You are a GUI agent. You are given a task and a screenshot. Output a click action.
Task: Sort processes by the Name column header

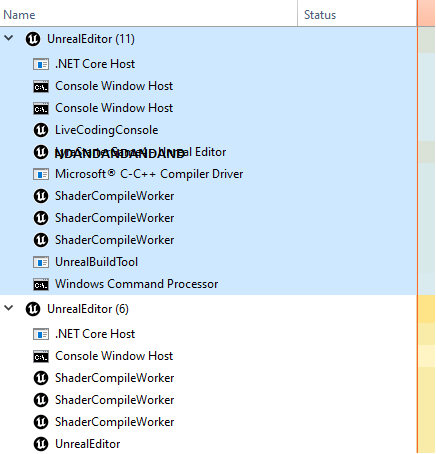[x=149, y=13]
